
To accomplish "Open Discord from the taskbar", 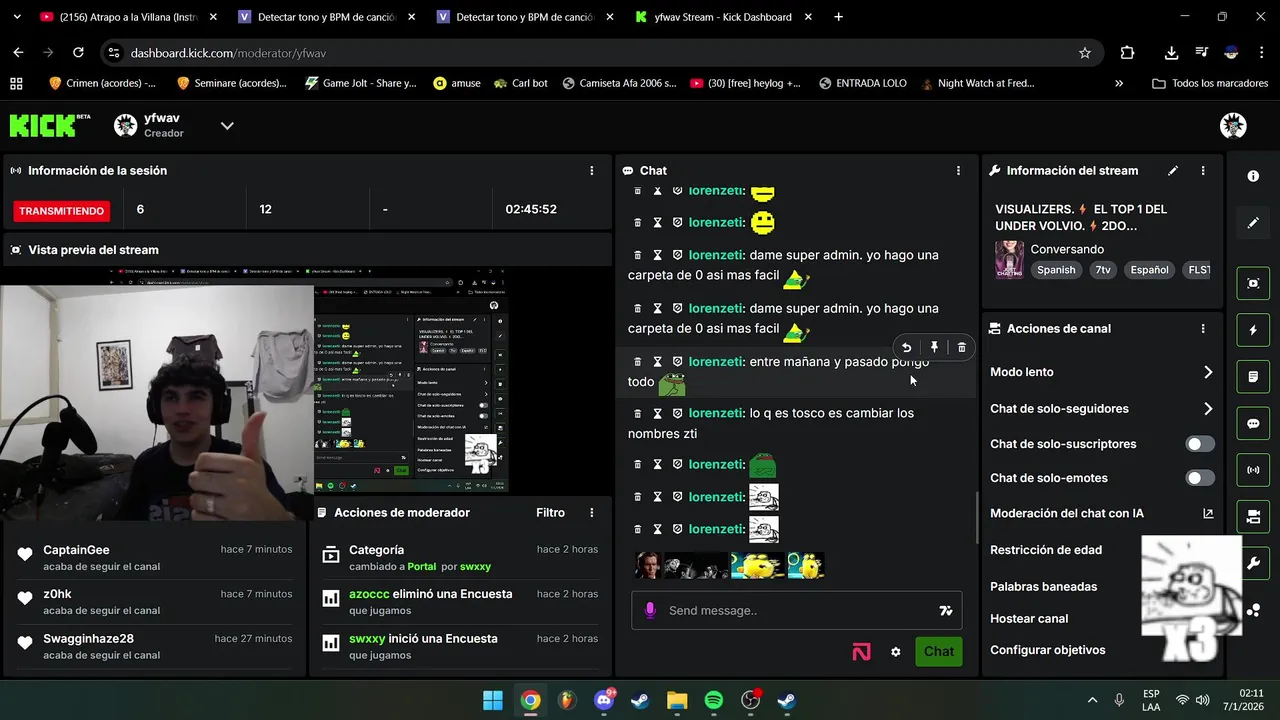I will point(604,700).
